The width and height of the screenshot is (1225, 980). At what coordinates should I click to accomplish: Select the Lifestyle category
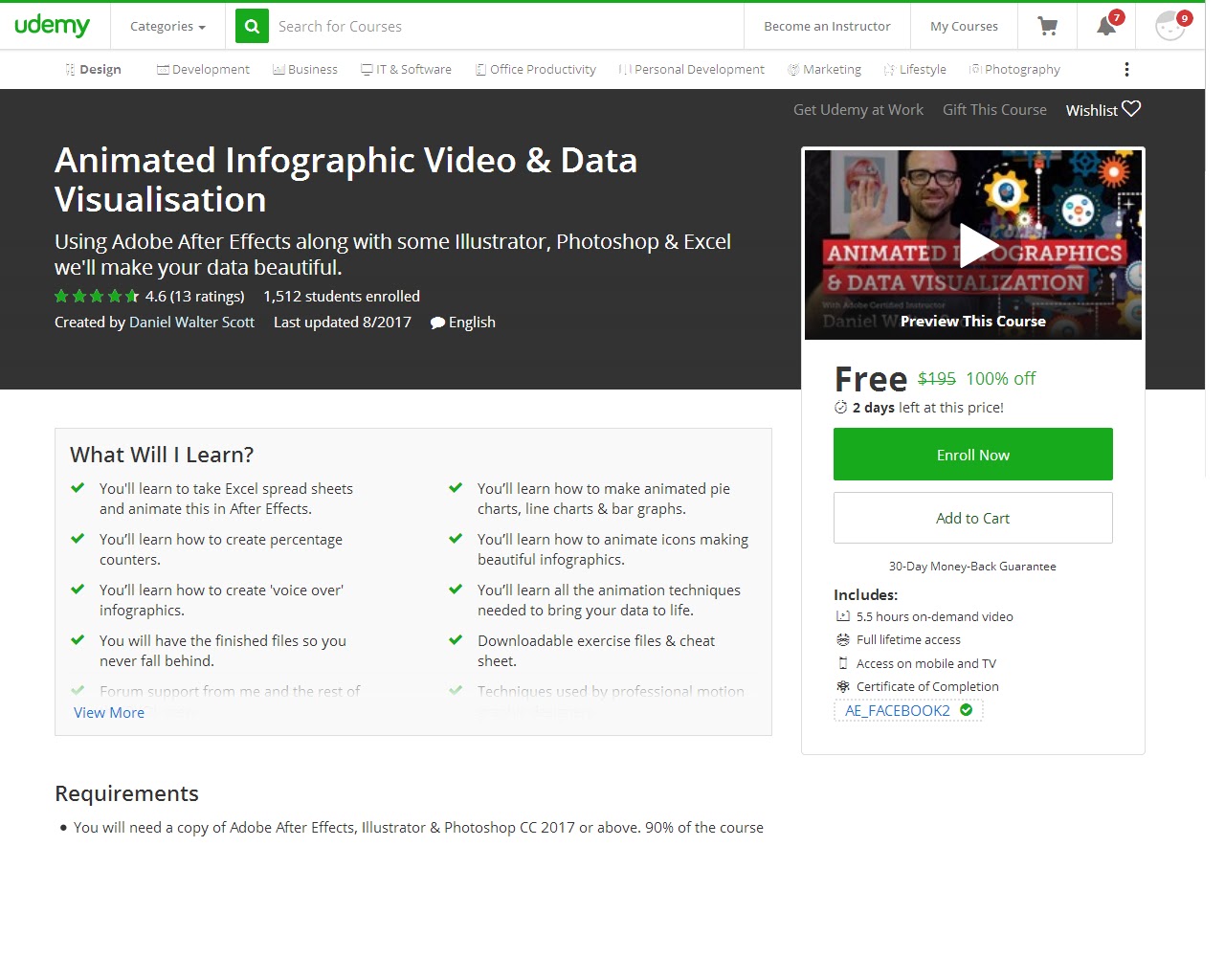(x=915, y=69)
